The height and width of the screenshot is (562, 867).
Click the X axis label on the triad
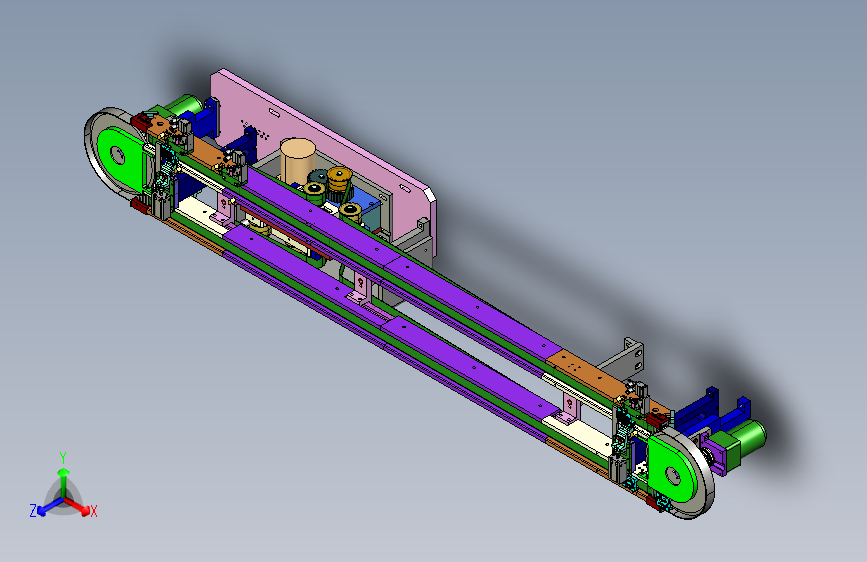pyautogui.click(x=93, y=511)
